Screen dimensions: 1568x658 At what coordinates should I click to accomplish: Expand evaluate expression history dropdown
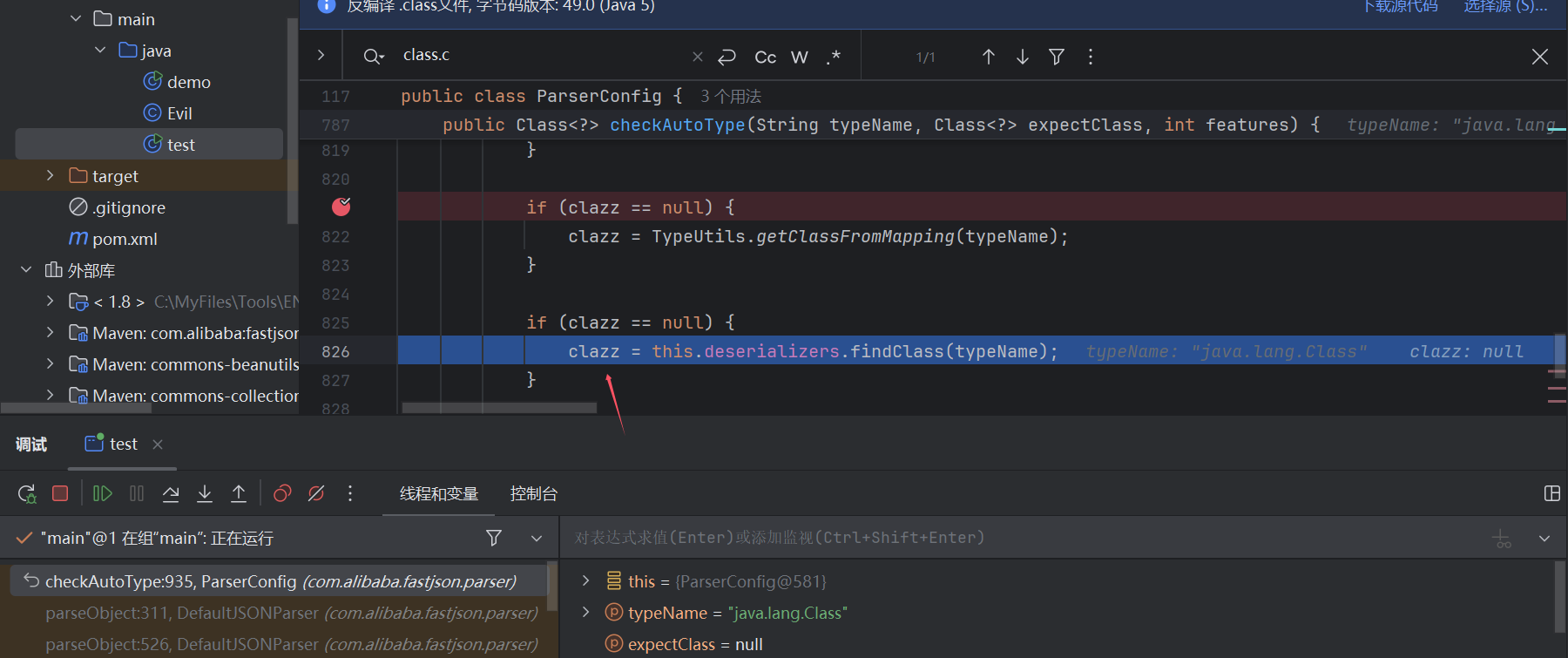click(x=1544, y=539)
